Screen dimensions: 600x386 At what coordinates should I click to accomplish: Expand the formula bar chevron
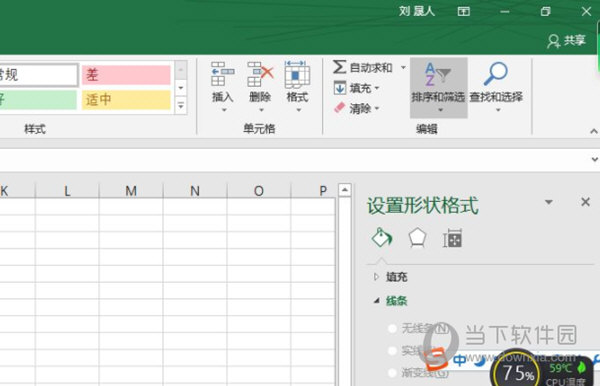click(595, 159)
